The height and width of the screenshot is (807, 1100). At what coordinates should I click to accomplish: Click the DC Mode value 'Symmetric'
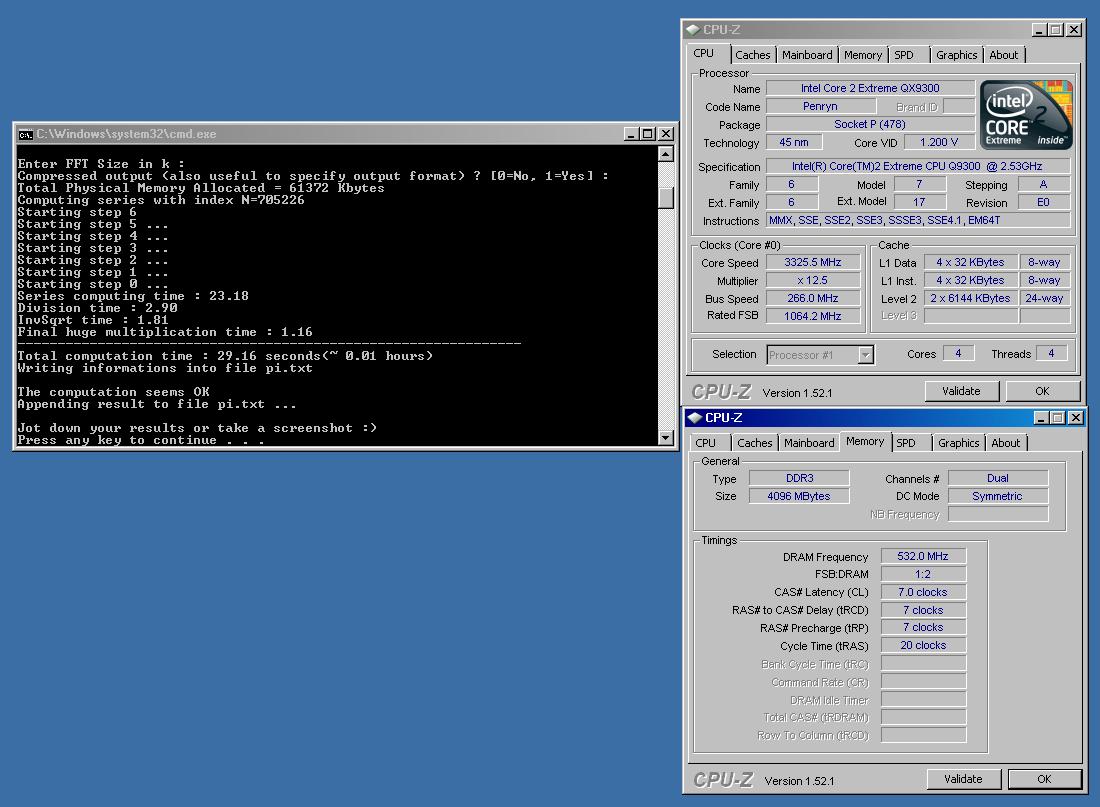(998, 496)
